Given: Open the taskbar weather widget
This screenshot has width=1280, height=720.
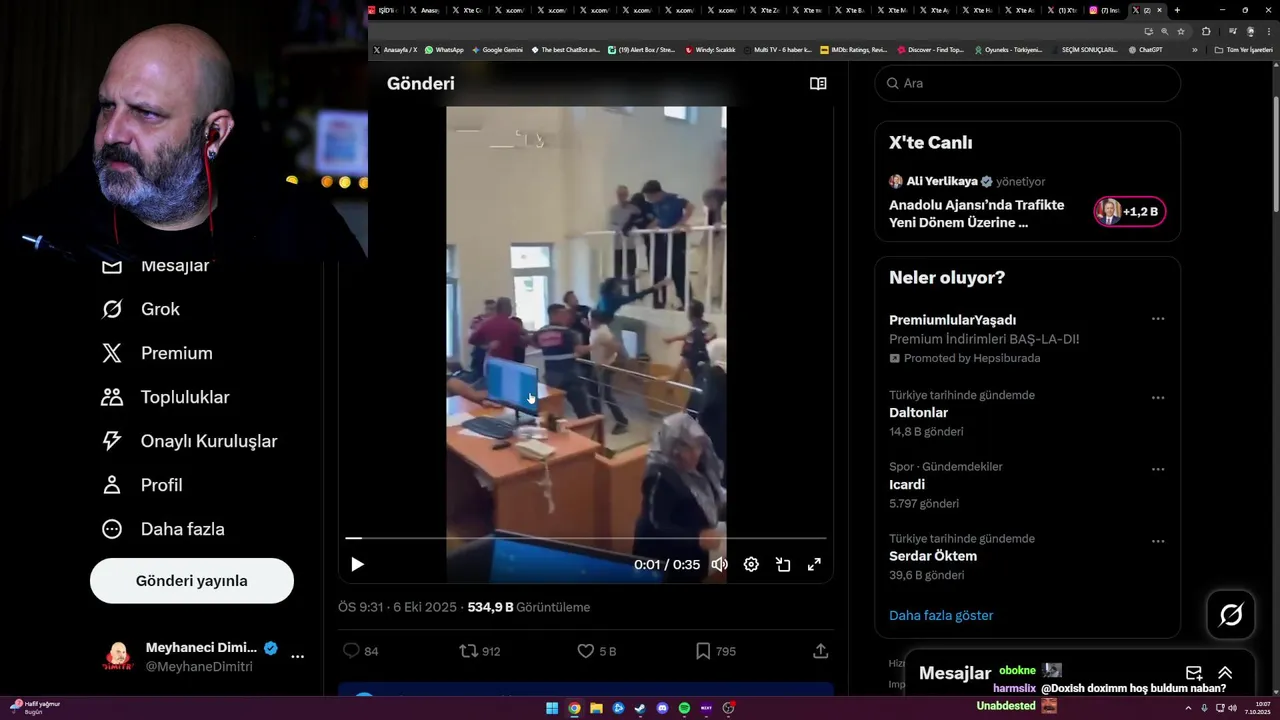Looking at the screenshot, I should click(x=37, y=707).
